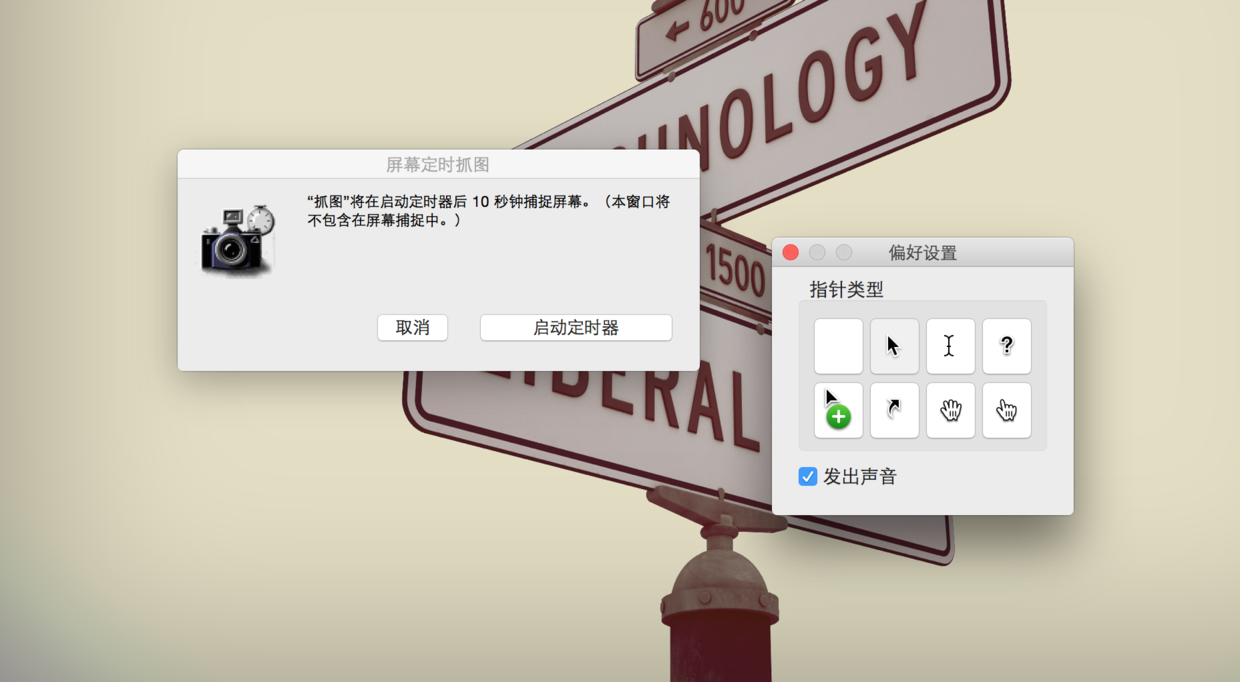Select the pointing finger pointer type

[x=1006, y=410]
